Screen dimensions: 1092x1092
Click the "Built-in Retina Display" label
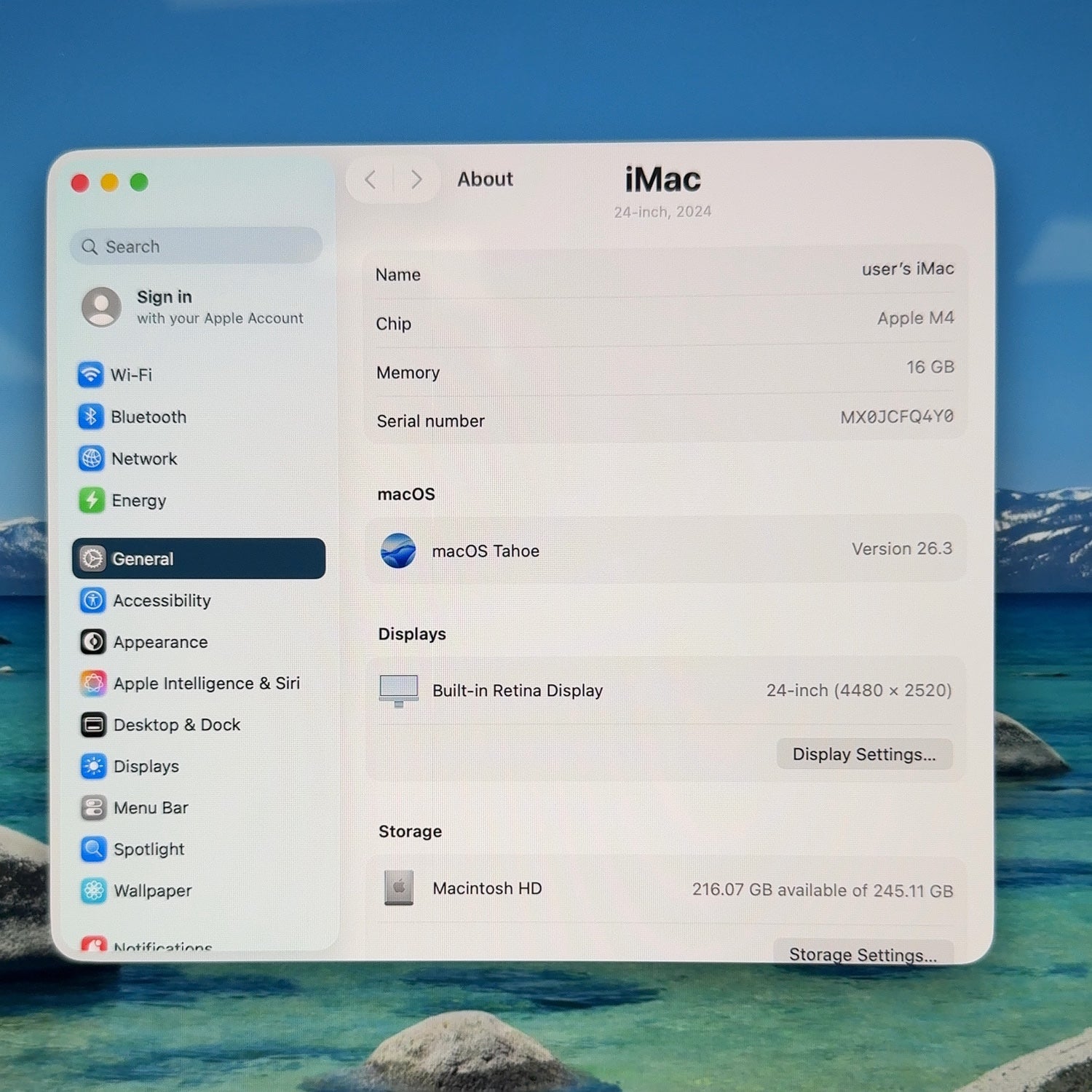(x=518, y=691)
